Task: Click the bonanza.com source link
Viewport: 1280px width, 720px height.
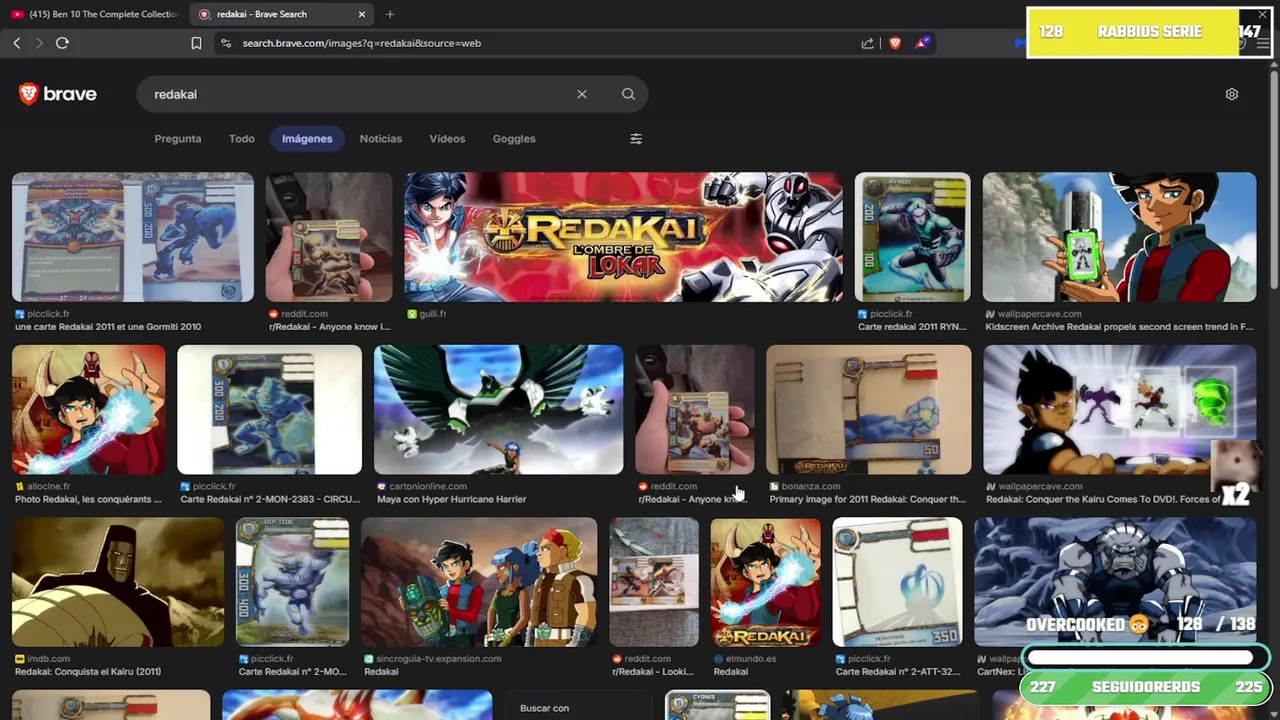Action: pos(811,486)
